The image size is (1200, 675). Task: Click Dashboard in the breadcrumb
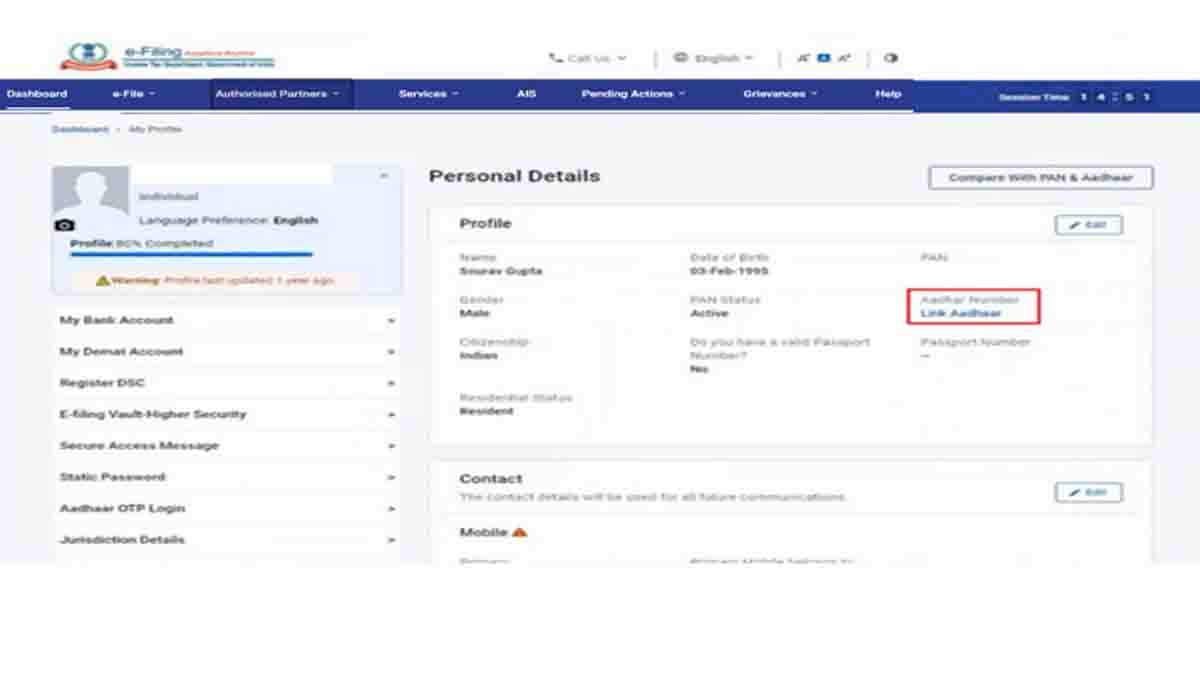(79, 130)
